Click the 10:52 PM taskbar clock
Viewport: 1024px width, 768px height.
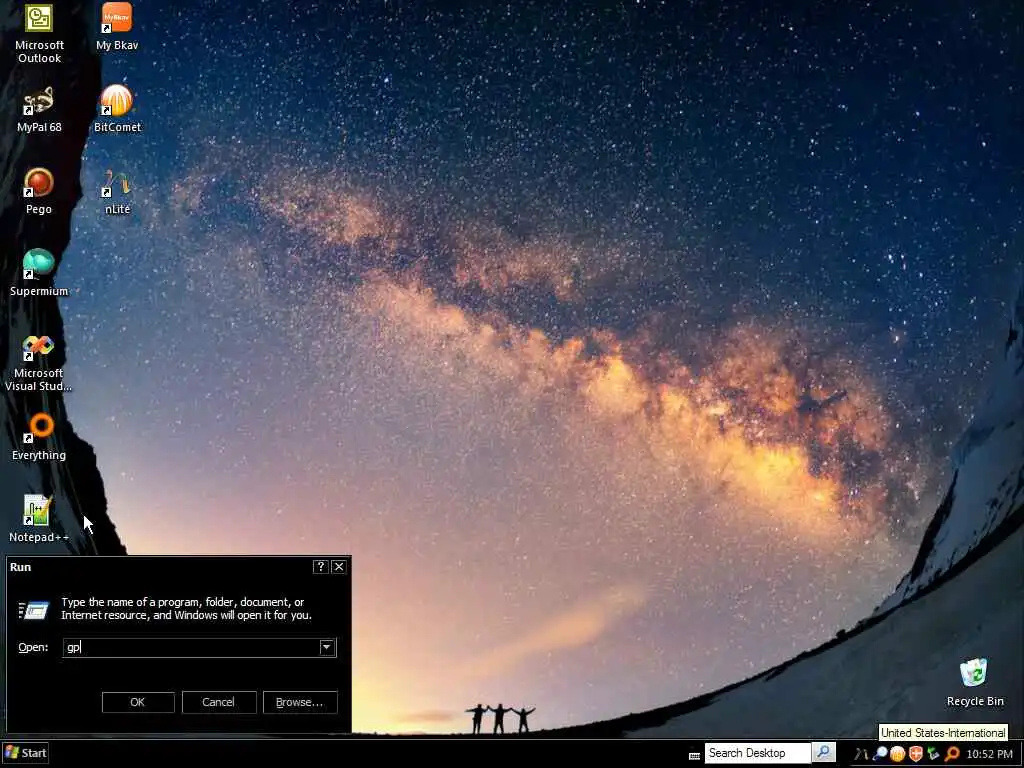click(989, 754)
